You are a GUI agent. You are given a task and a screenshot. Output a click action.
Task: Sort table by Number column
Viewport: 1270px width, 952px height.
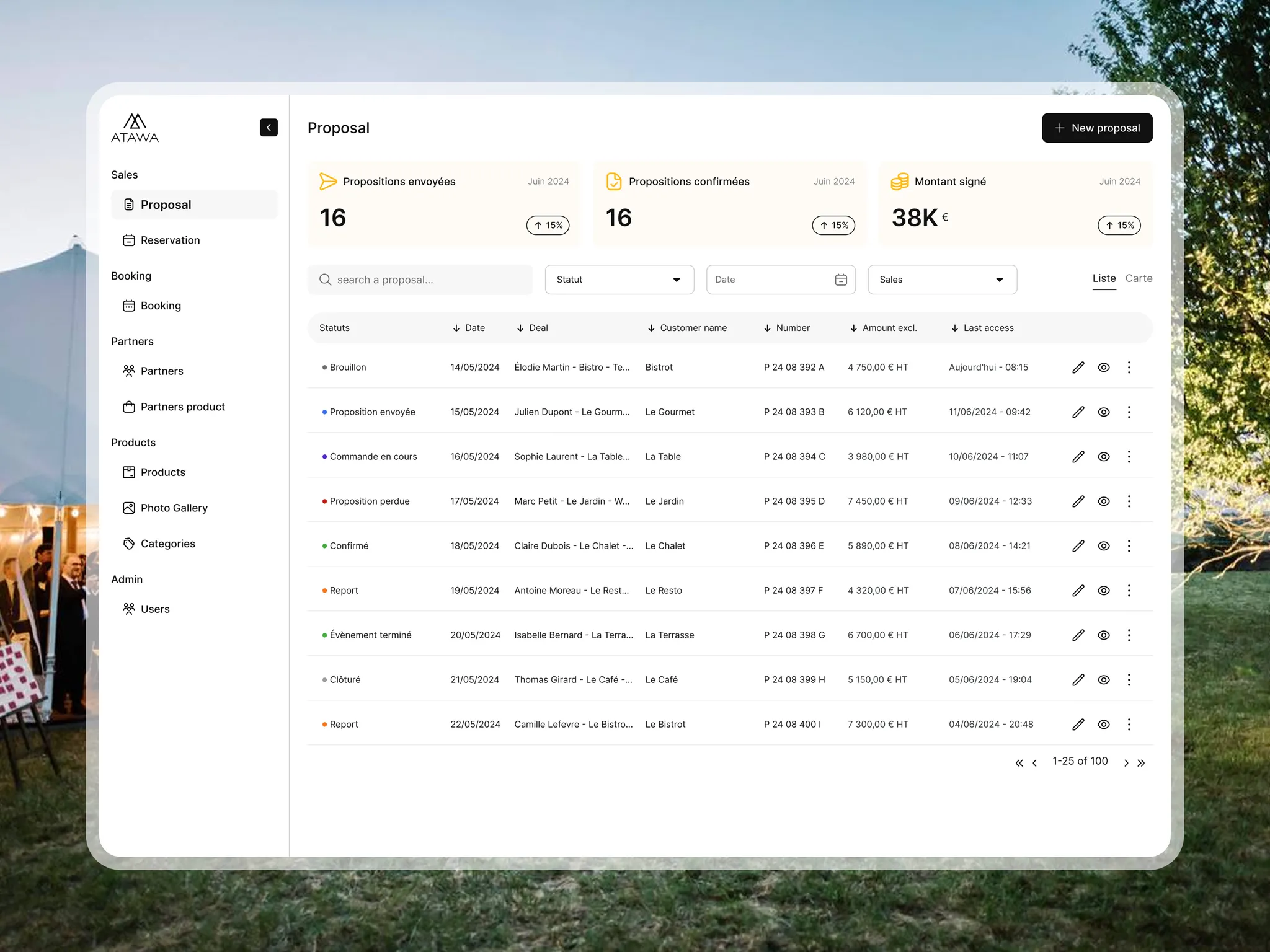786,328
